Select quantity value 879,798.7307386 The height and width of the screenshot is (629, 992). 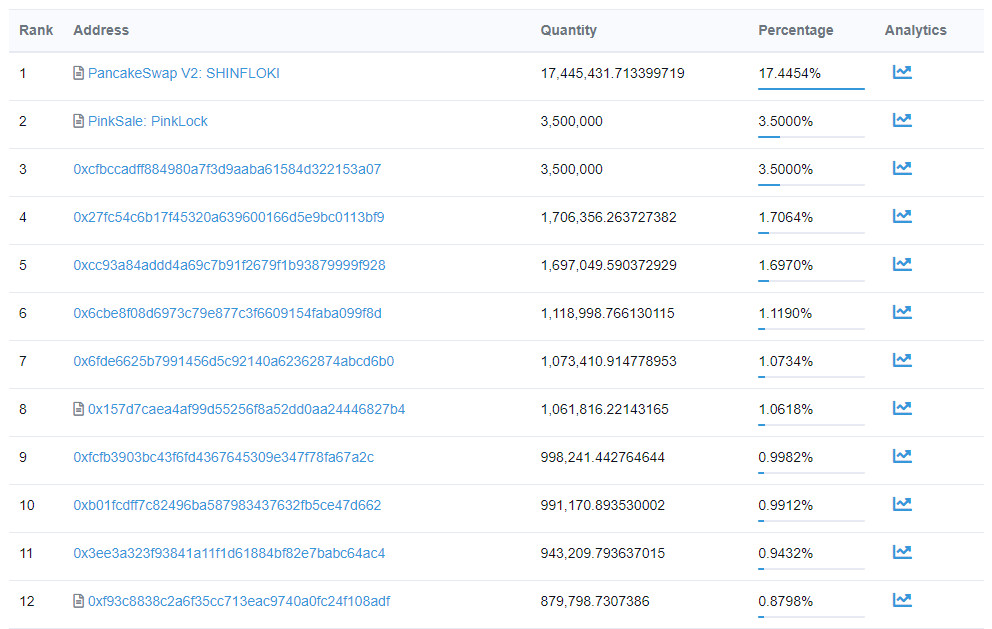(595, 601)
